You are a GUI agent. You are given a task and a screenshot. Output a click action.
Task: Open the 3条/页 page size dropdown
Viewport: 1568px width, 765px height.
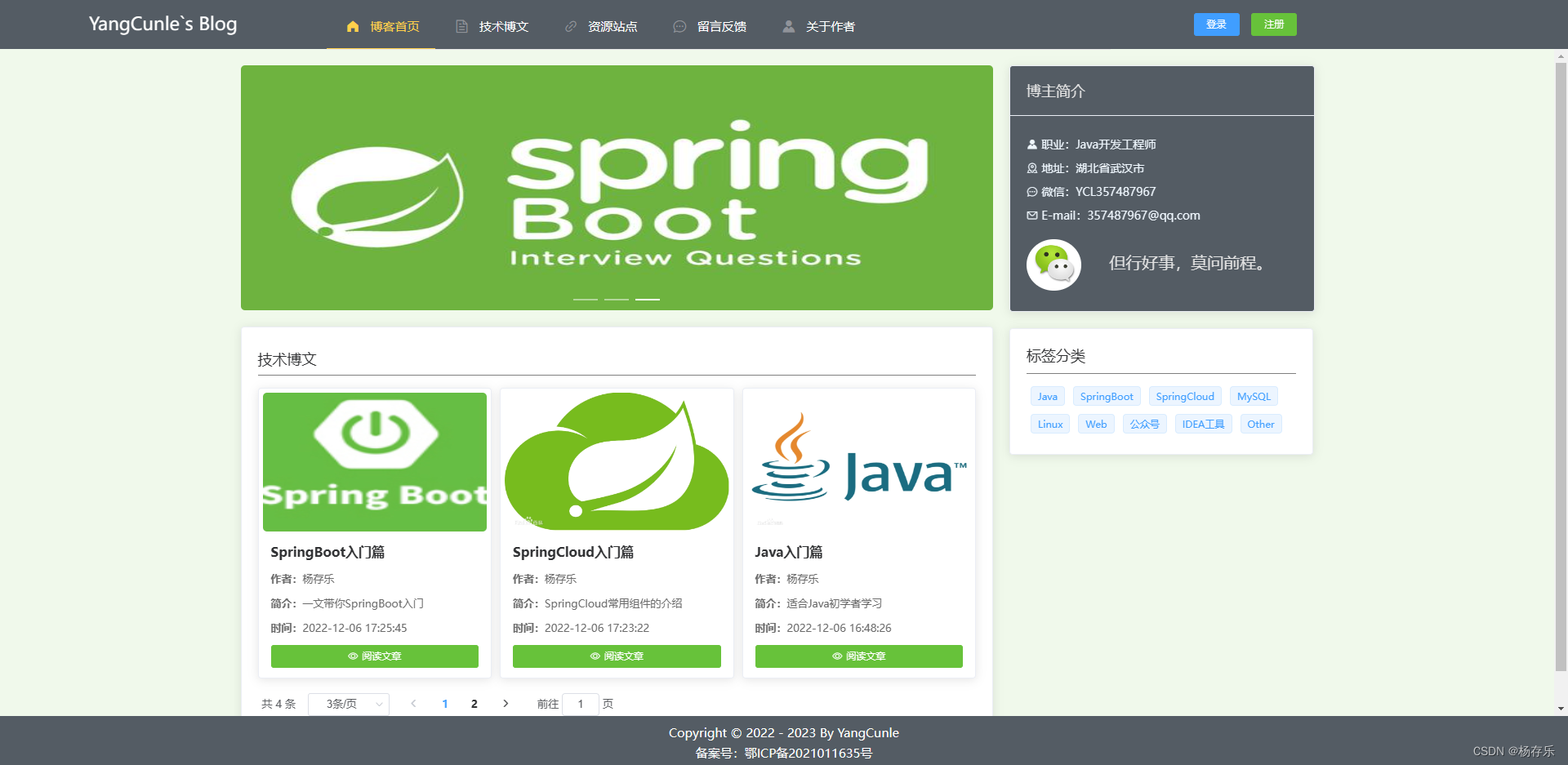[x=349, y=704]
